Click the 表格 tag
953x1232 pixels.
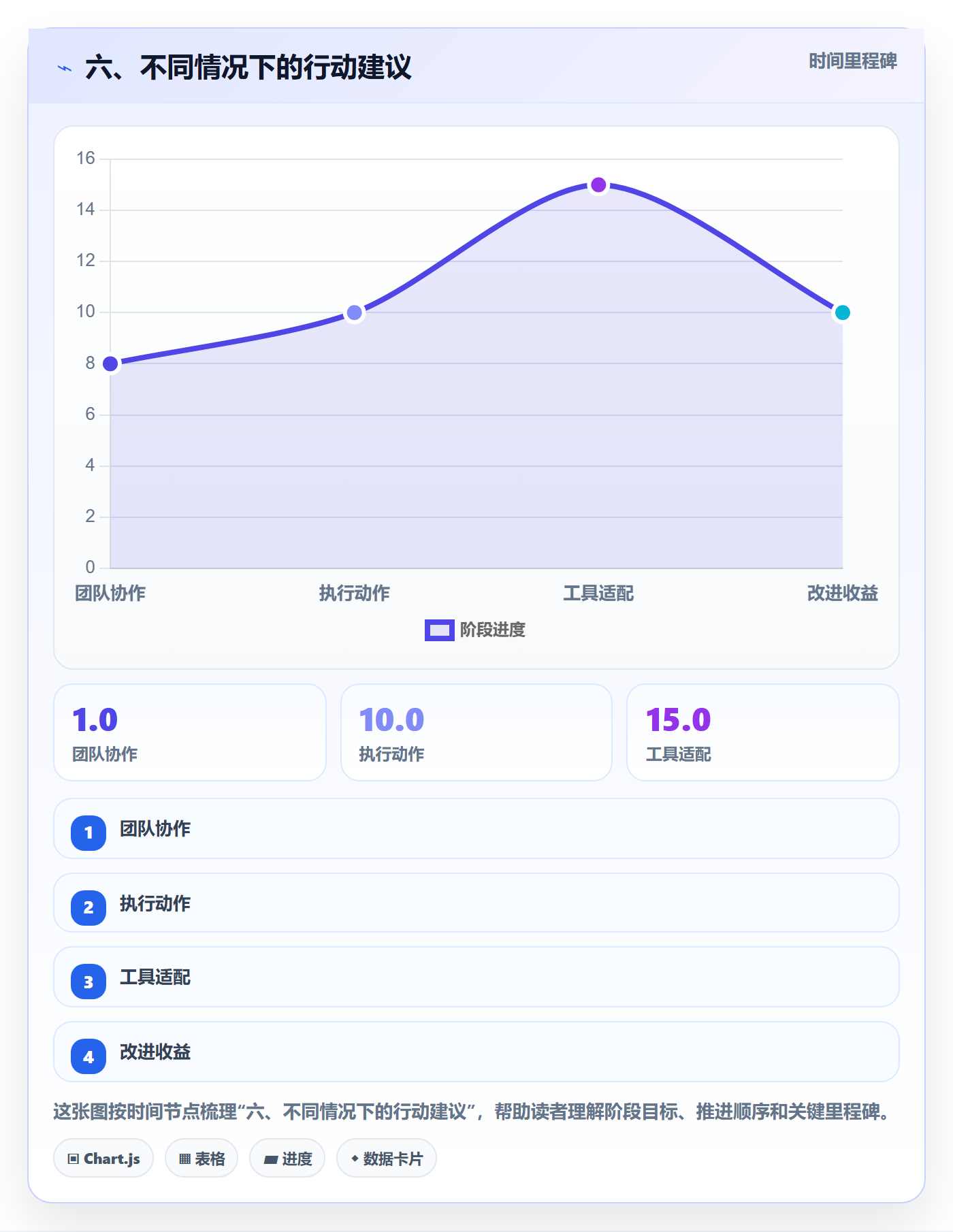[x=201, y=1158]
